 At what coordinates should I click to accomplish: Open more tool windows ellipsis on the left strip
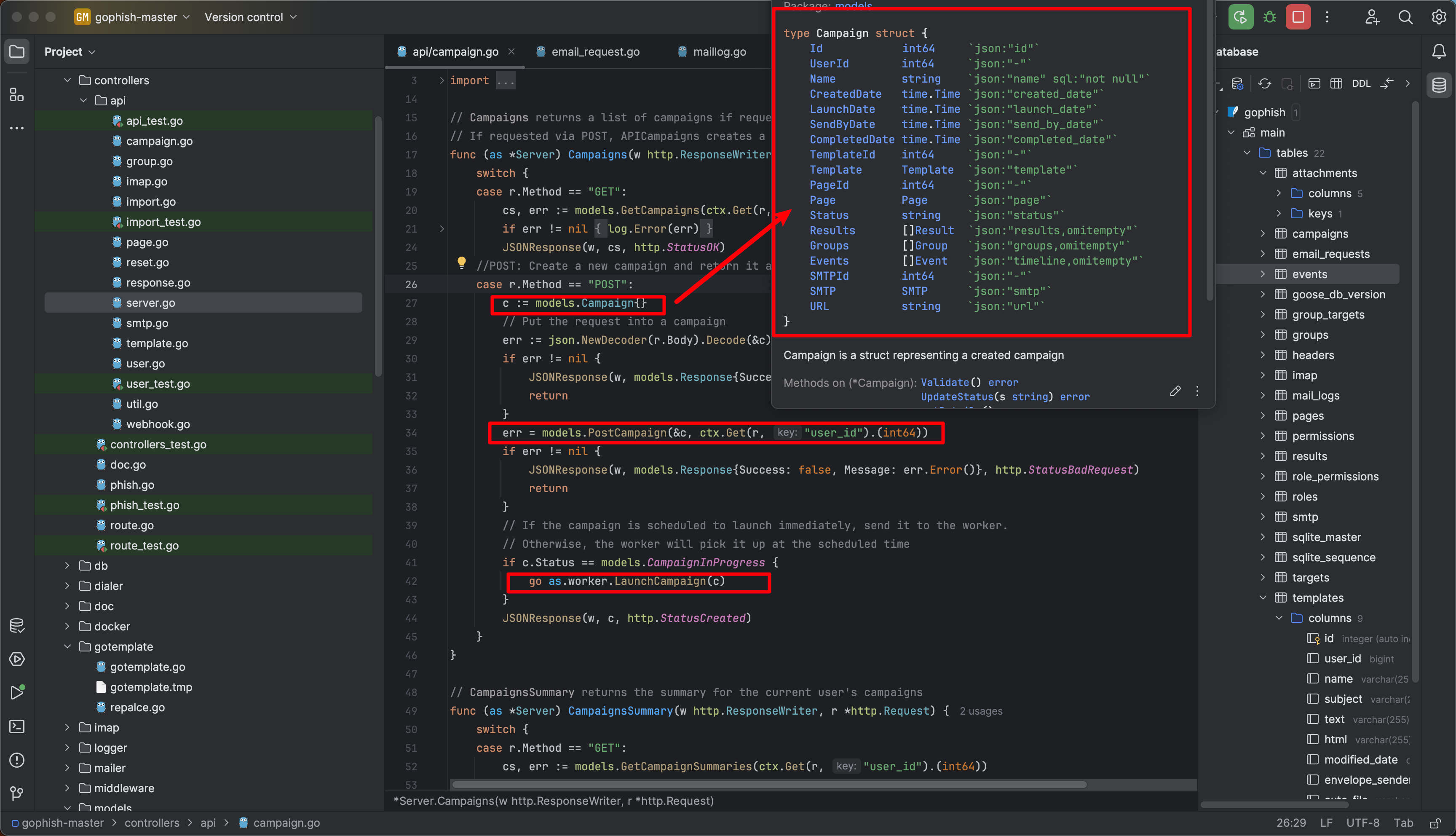pyautogui.click(x=17, y=128)
